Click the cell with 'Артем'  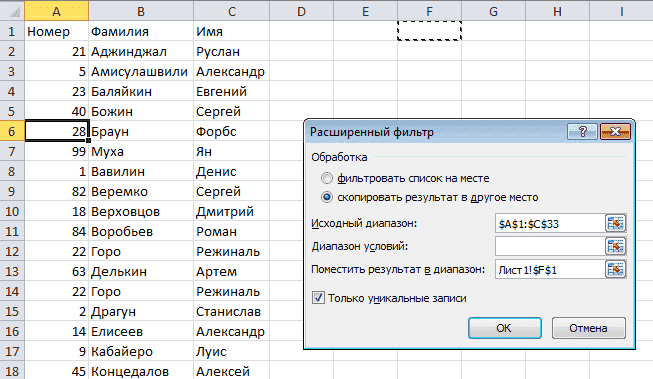coord(232,271)
